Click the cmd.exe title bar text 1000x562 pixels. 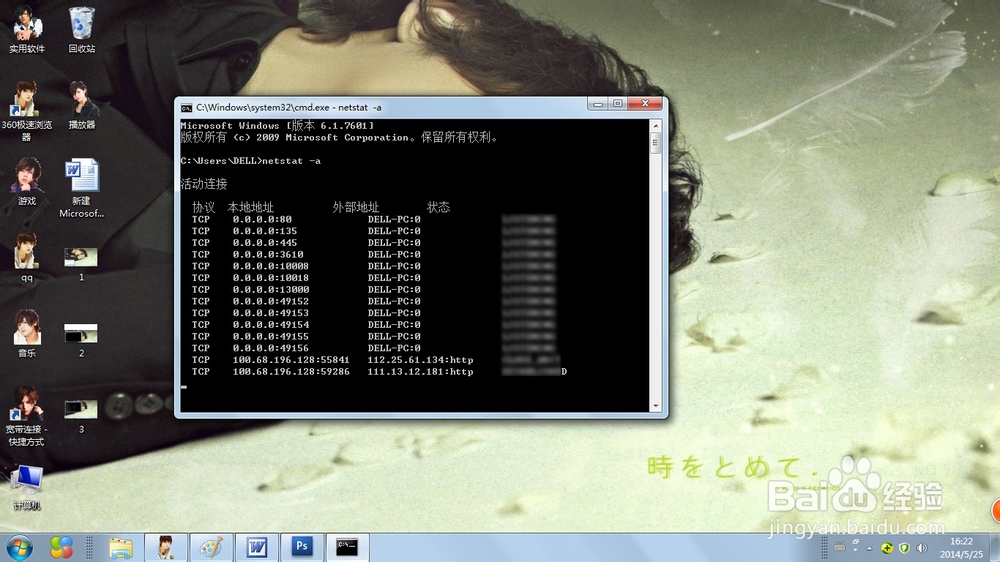click(289, 108)
